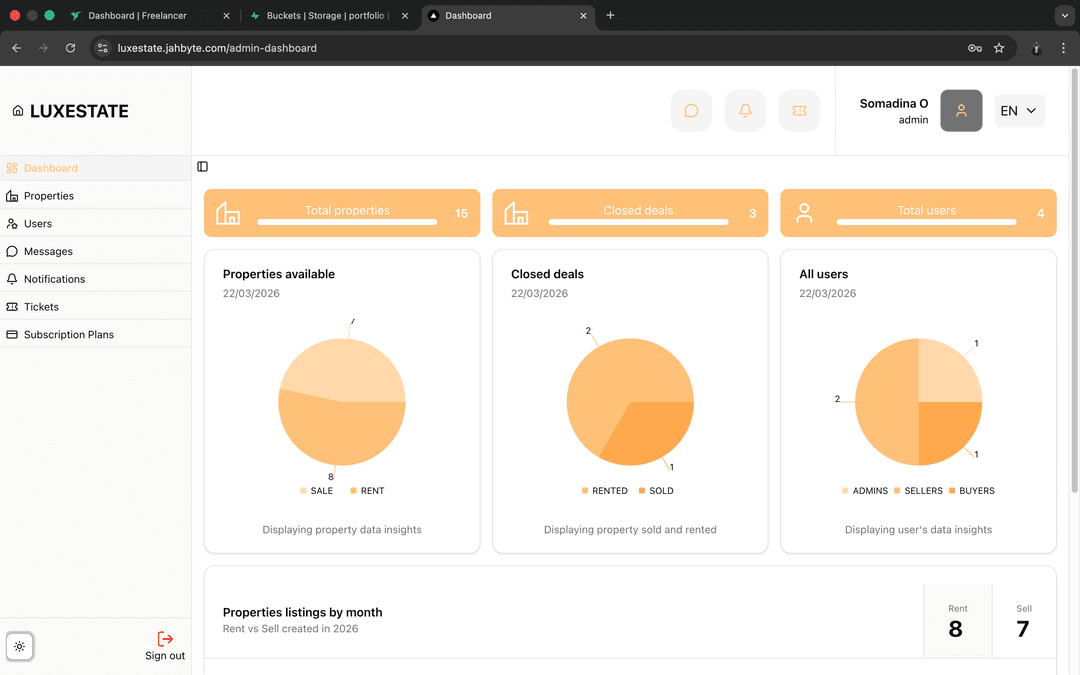Open the Messages chat bubble icon in the header

pos(691,110)
